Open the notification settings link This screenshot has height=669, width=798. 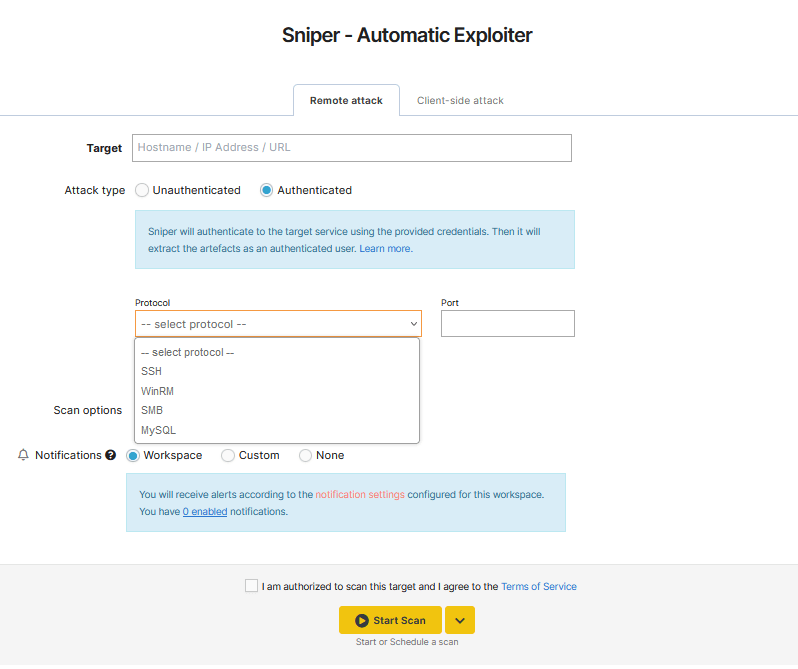(360, 494)
